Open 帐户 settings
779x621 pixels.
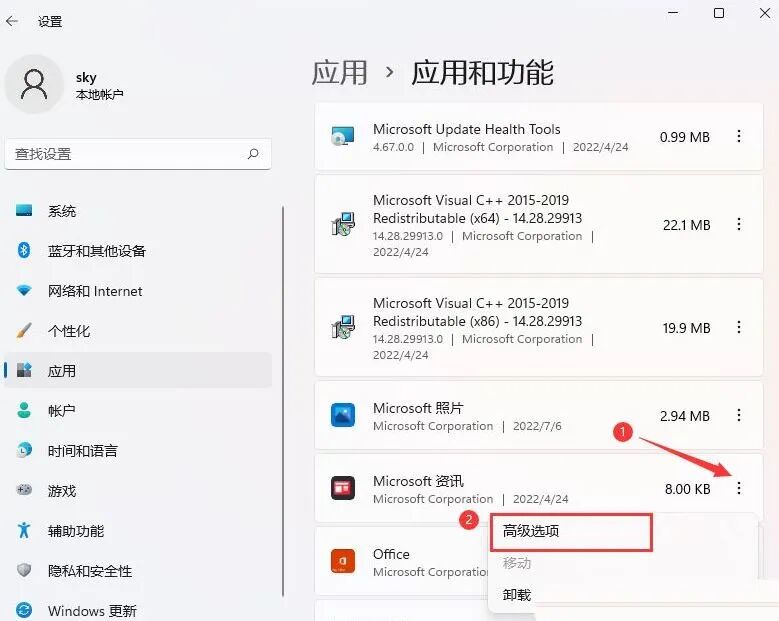click(x=138, y=411)
